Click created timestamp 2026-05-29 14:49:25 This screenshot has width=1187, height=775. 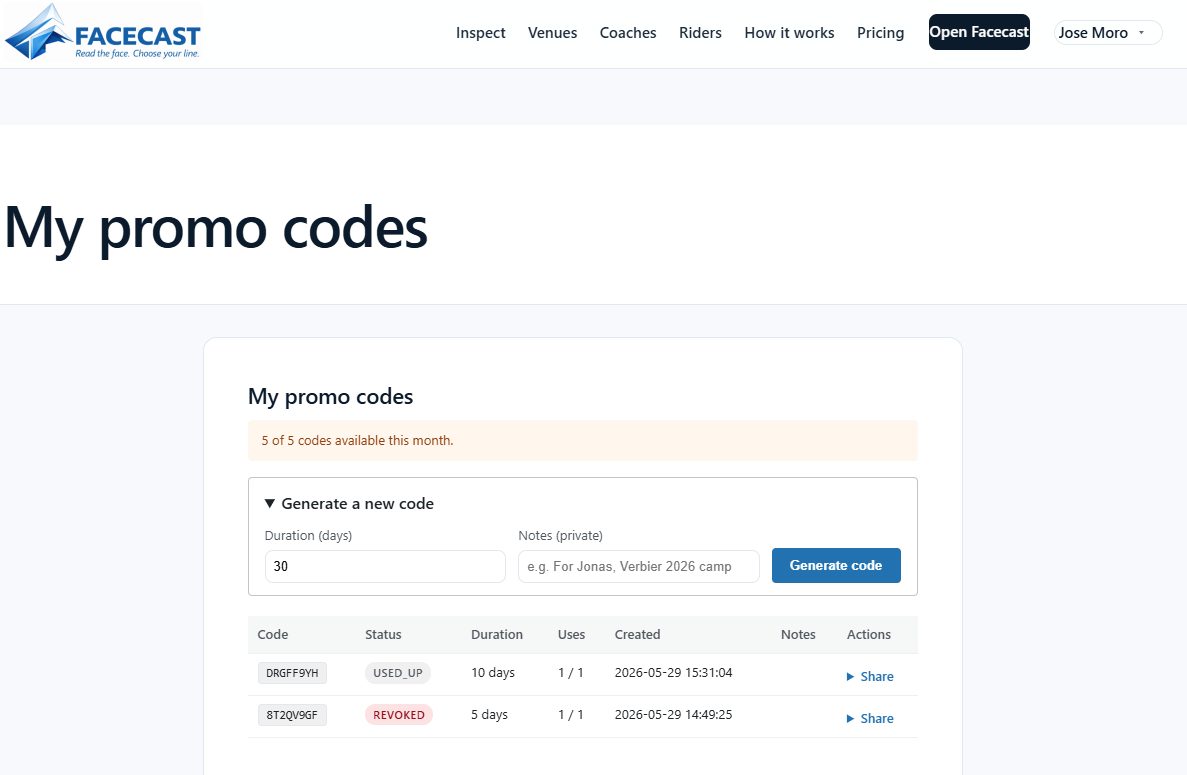pos(673,714)
